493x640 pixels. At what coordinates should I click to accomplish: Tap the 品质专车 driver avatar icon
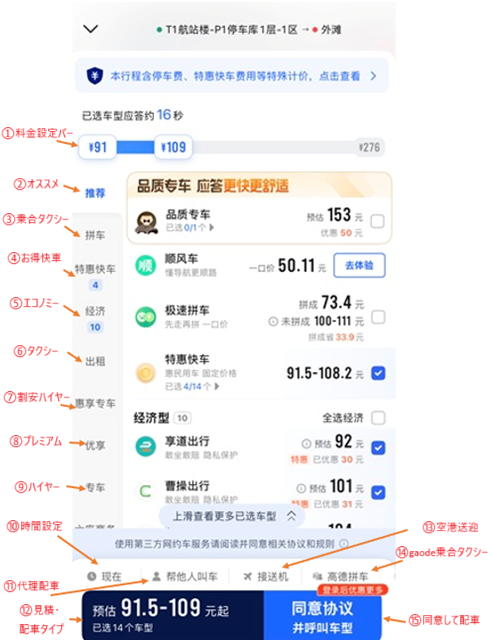pyautogui.click(x=147, y=222)
